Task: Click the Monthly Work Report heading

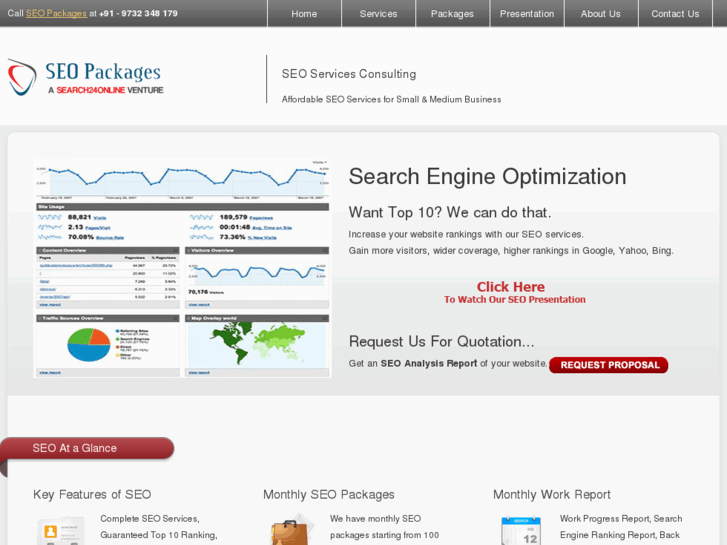Action: coord(552,494)
